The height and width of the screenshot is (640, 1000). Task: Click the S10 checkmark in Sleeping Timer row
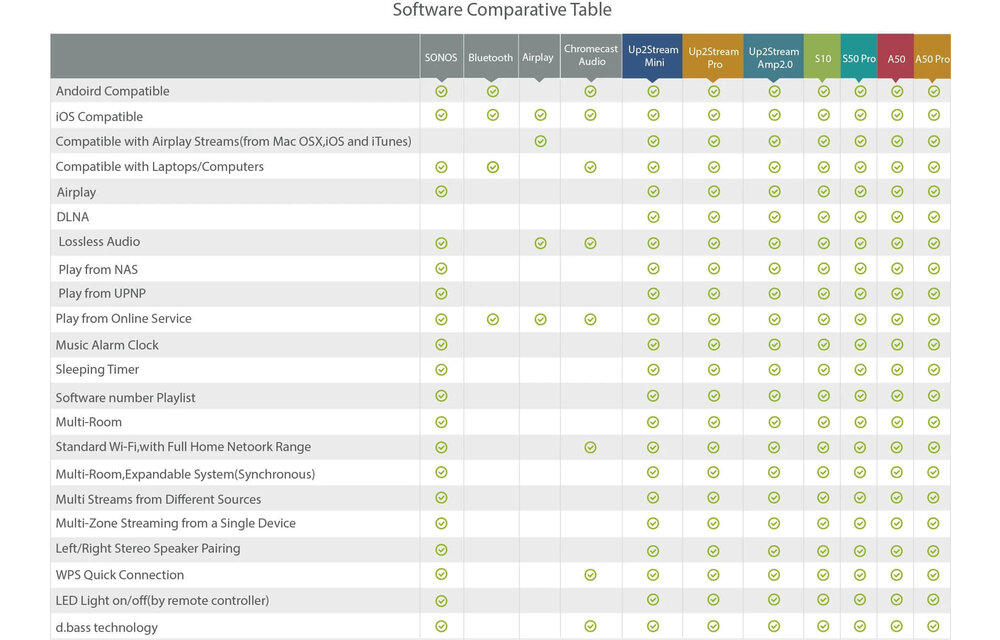click(x=823, y=370)
